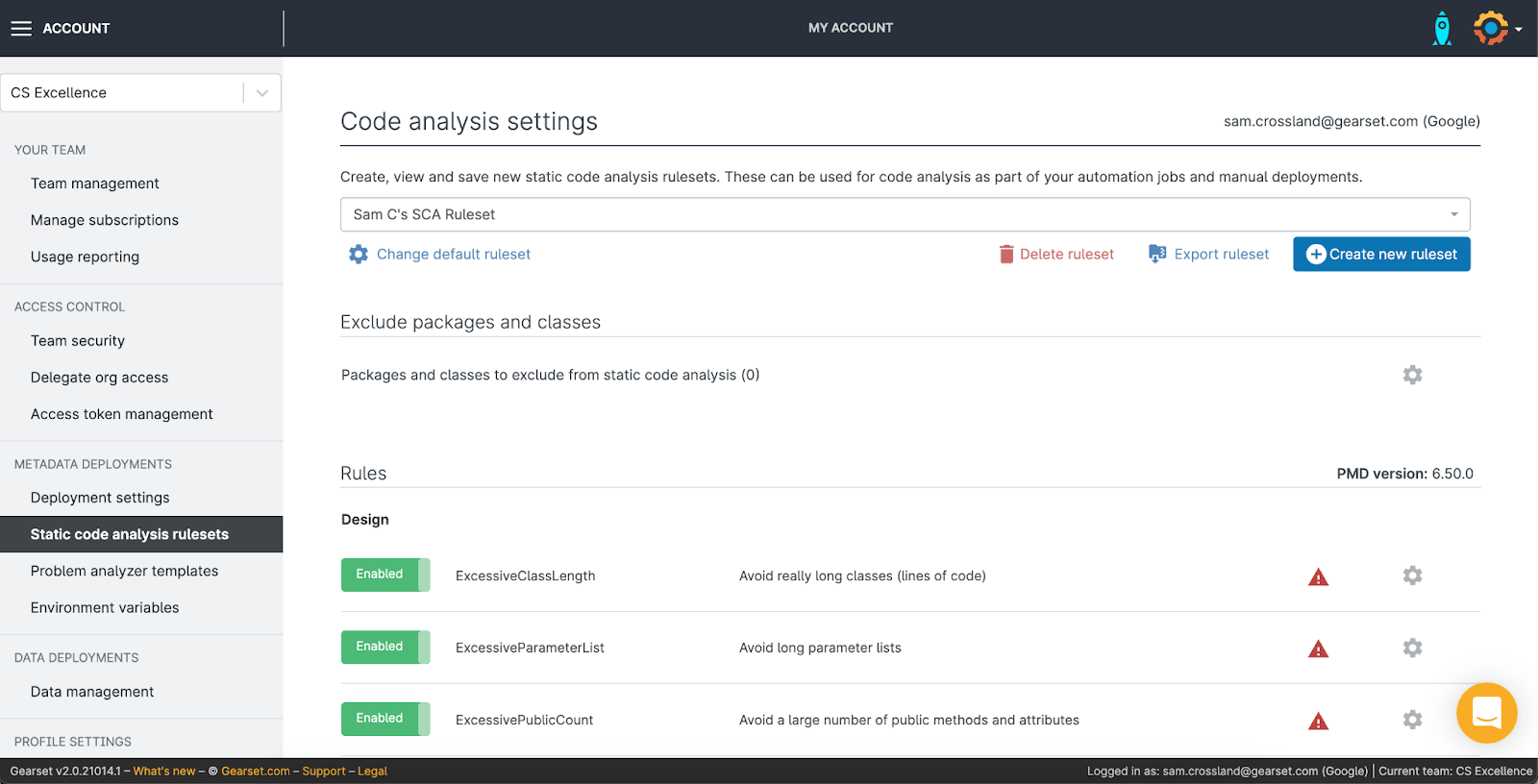This screenshot has width=1538, height=784.
Task: Expand the CS Excellence team dropdown
Action: [x=261, y=93]
